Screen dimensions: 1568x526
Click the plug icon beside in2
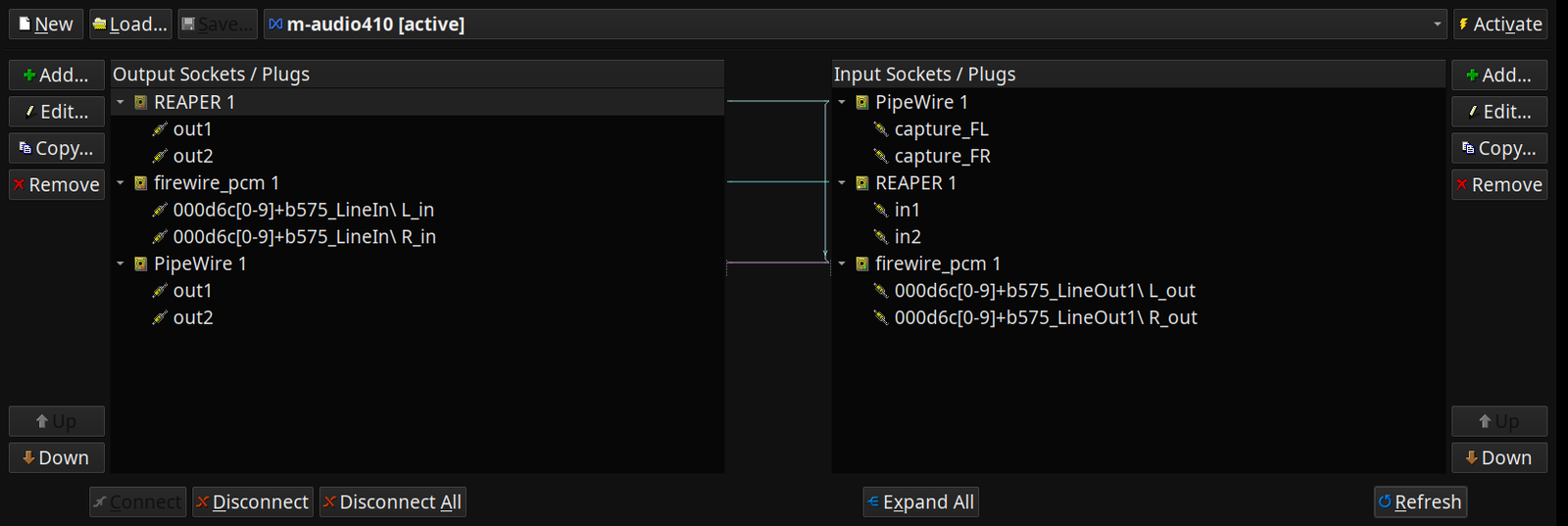click(880, 237)
